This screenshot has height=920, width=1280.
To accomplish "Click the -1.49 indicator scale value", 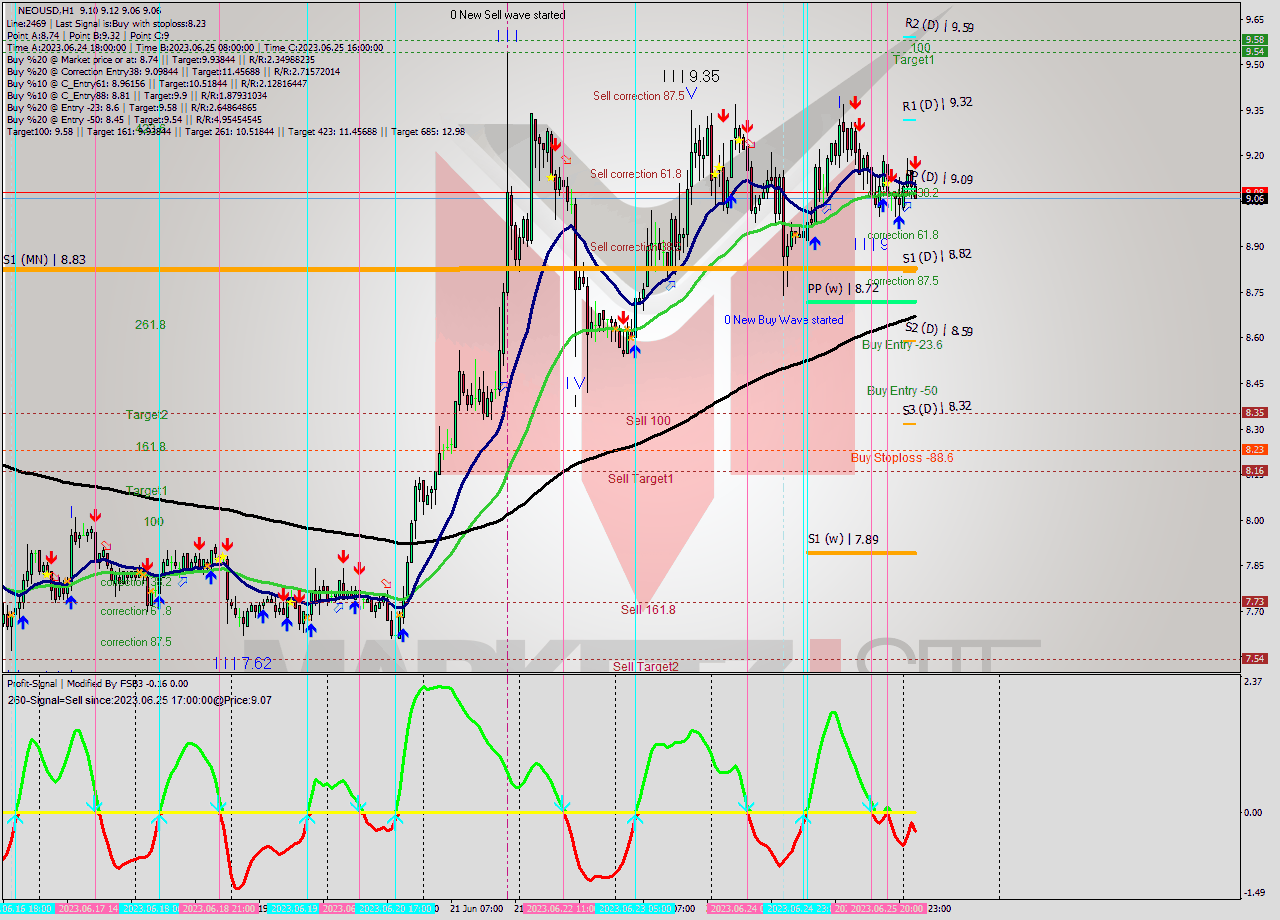I will 1255,893.
